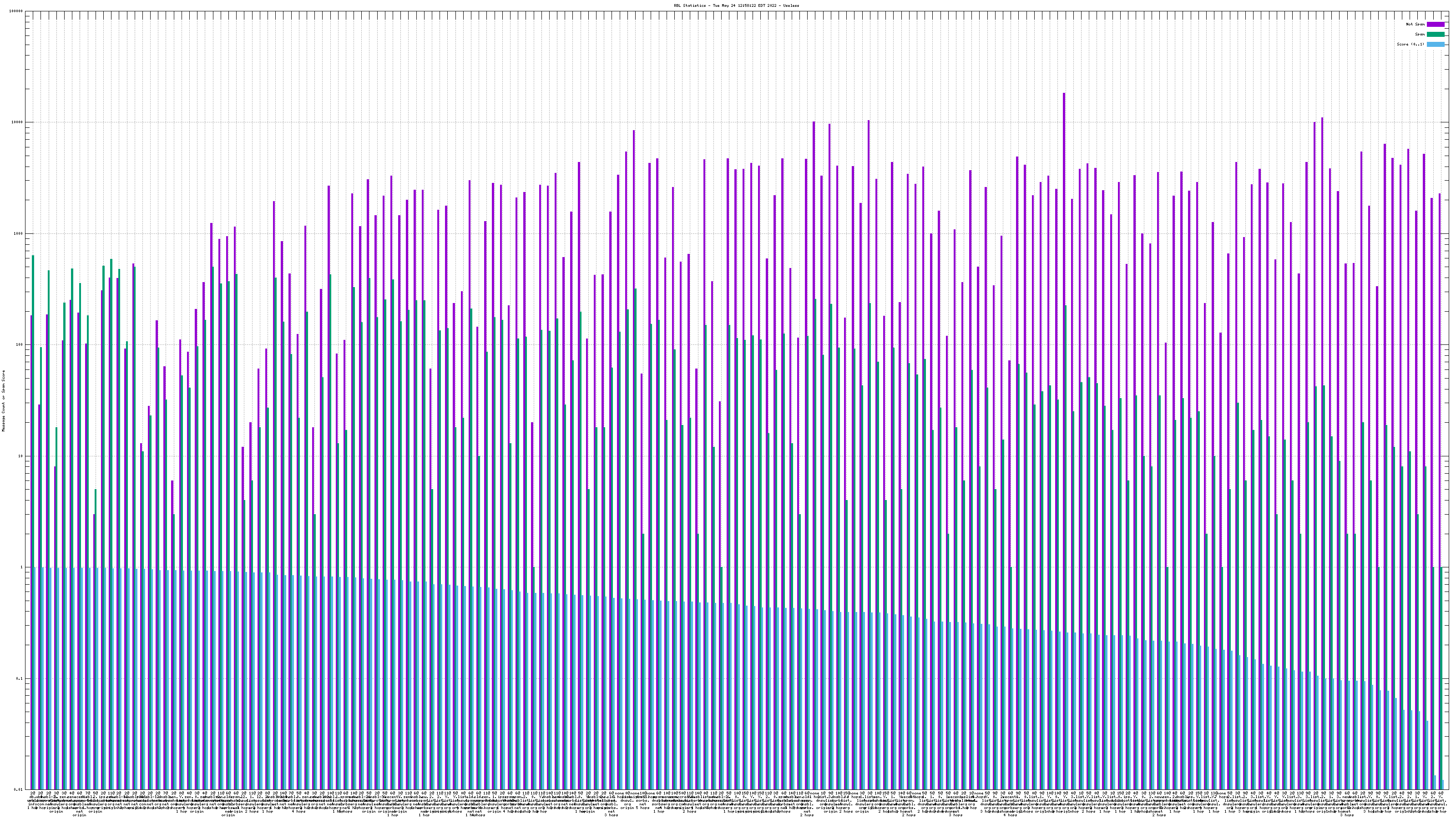Click the "Not Spam" legend label
The image size is (1456, 819).
(x=1416, y=24)
